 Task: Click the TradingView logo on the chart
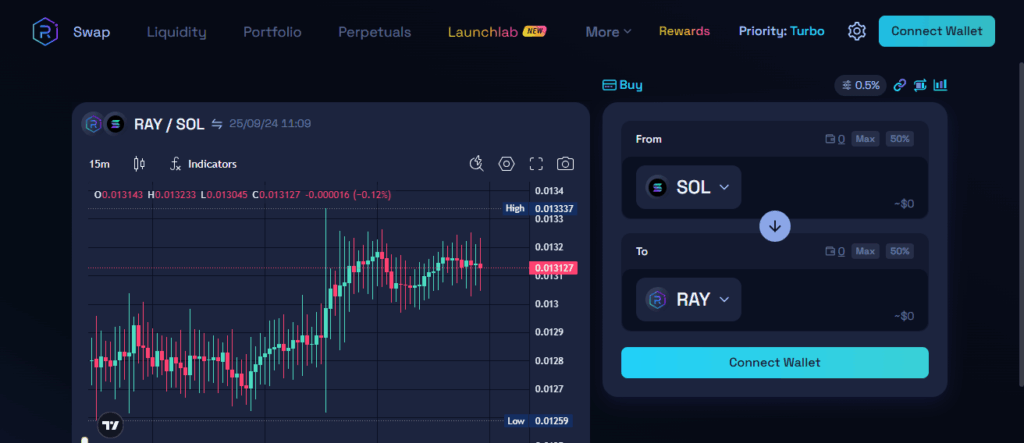111,424
